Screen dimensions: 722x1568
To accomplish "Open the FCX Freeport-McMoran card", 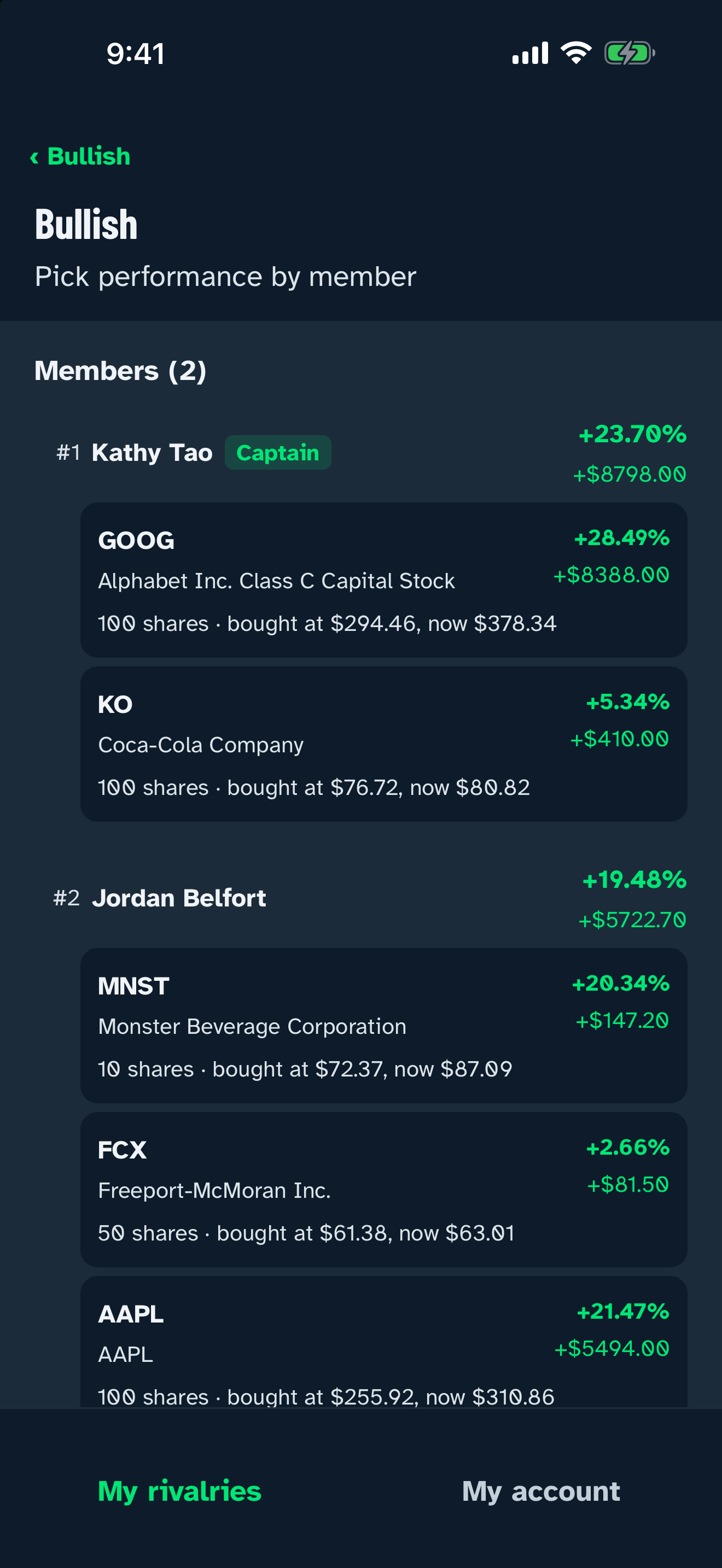I will coord(383,1189).
